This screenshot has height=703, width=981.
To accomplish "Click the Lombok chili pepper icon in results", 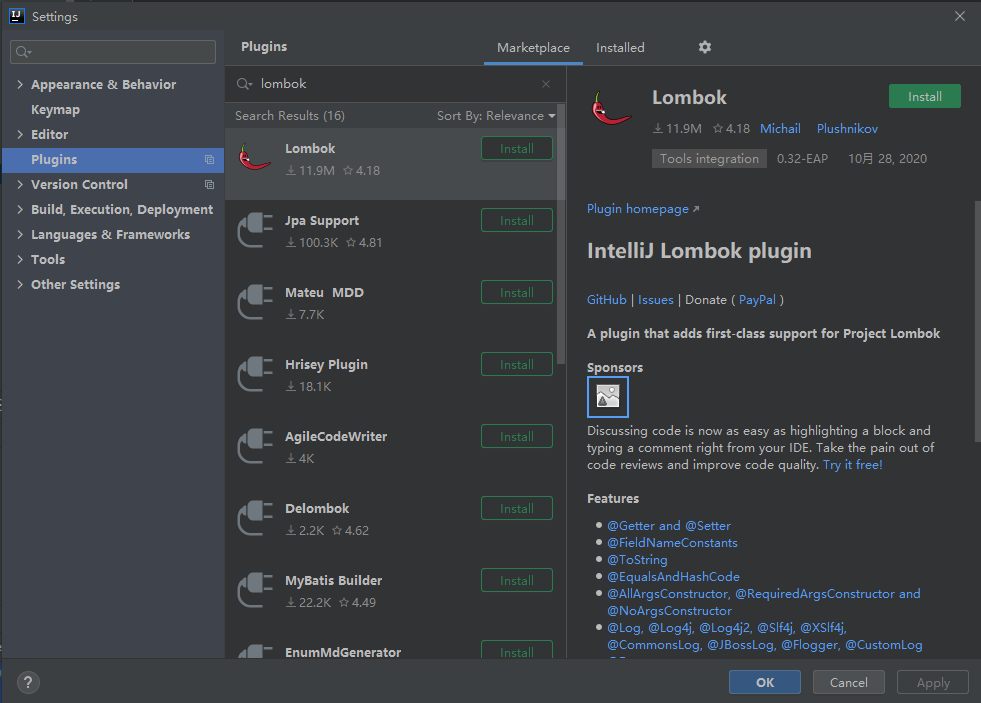I will 255,158.
